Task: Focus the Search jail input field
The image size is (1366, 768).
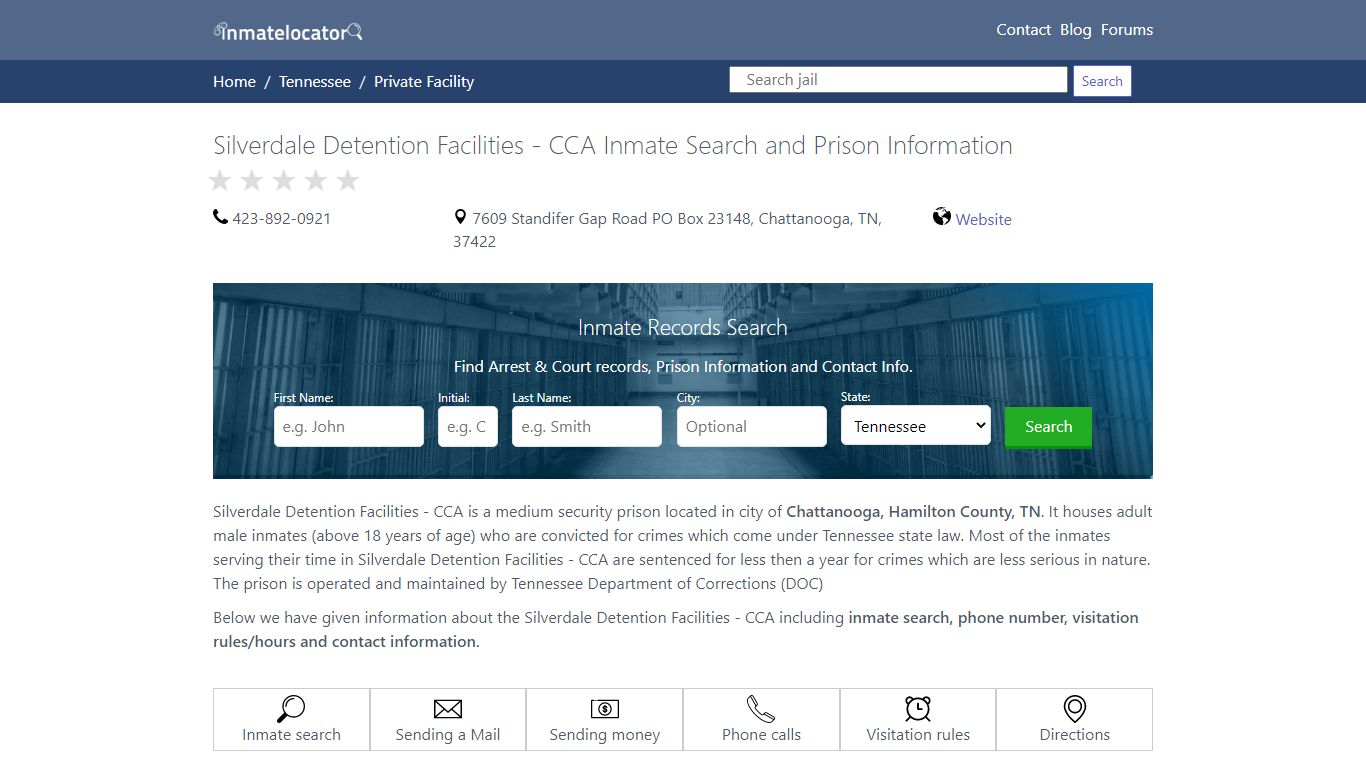Action: click(x=899, y=80)
